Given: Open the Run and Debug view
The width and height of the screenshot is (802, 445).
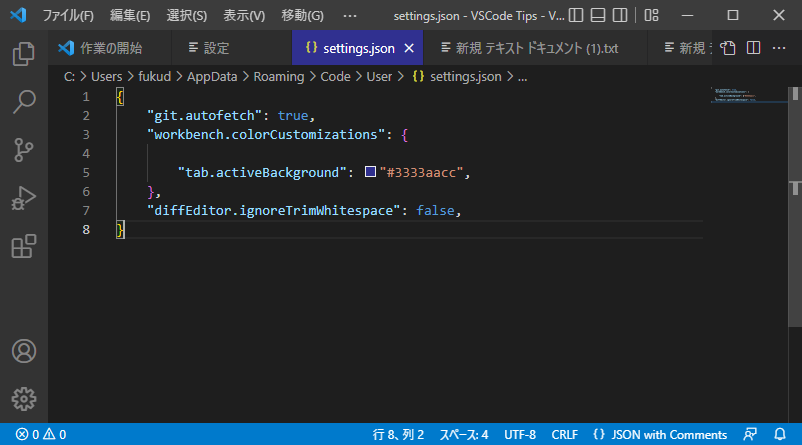Looking at the screenshot, I should coord(24,198).
